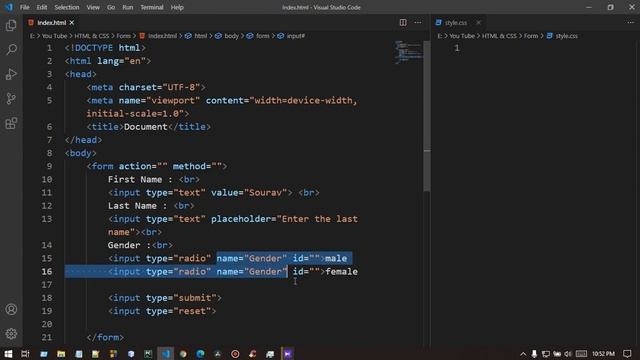Click the minimap preview of index.html
Viewport: 640px width, 360px height.
click(x=408, y=52)
